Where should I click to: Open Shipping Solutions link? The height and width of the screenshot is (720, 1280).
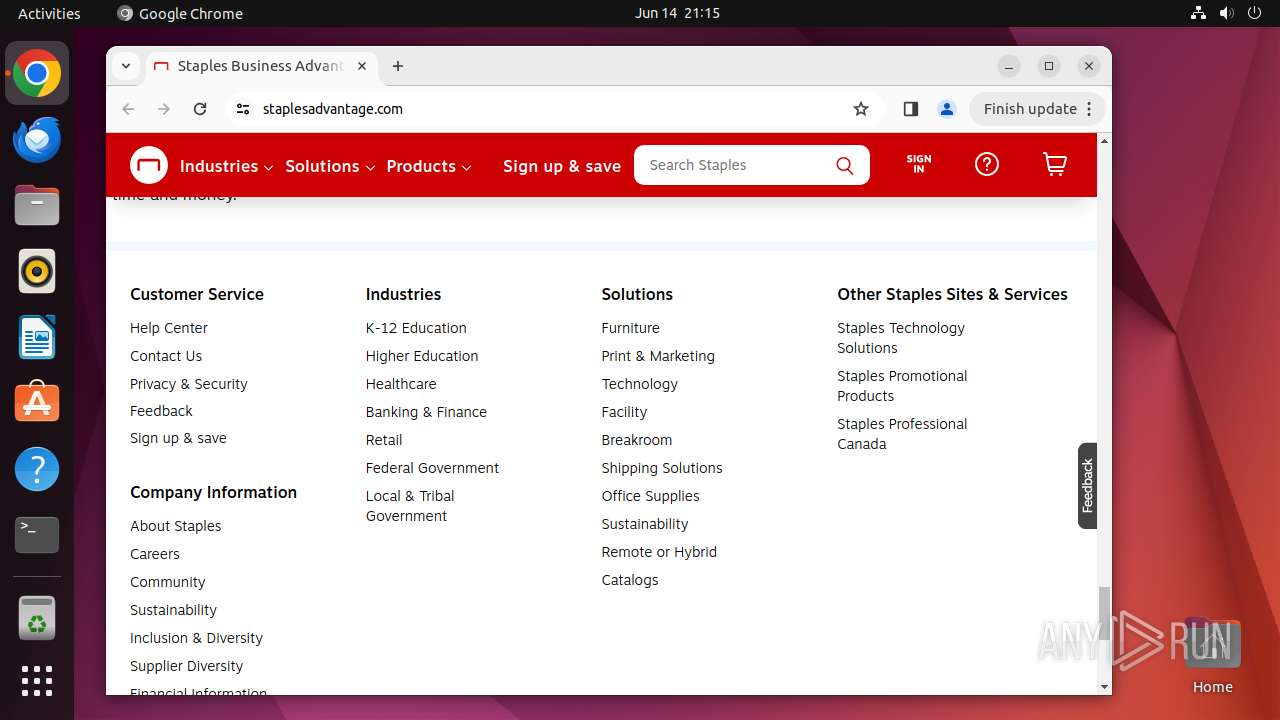(662, 468)
